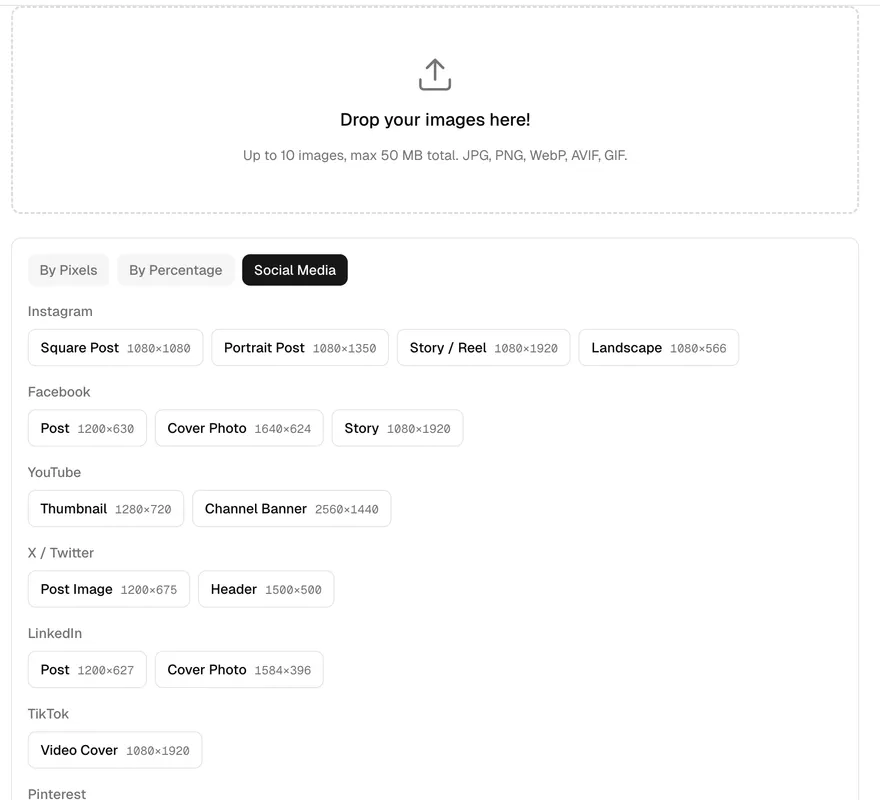Choose Instagram Portrait Post 1080×1350 preset
The width and height of the screenshot is (880, 800).
click(x=300, y=348)
